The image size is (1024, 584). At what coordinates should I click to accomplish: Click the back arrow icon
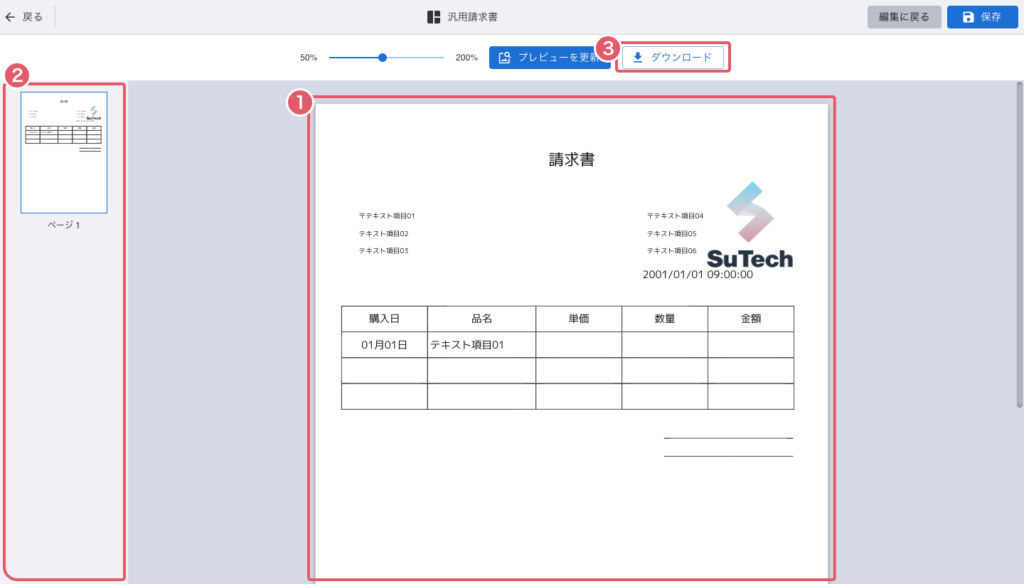tap(10, 17)
